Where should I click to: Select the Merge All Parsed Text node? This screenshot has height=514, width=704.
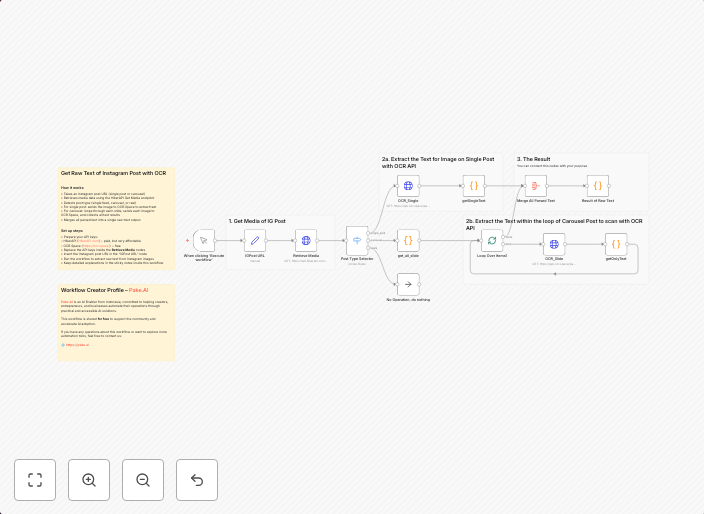[536, 186]
